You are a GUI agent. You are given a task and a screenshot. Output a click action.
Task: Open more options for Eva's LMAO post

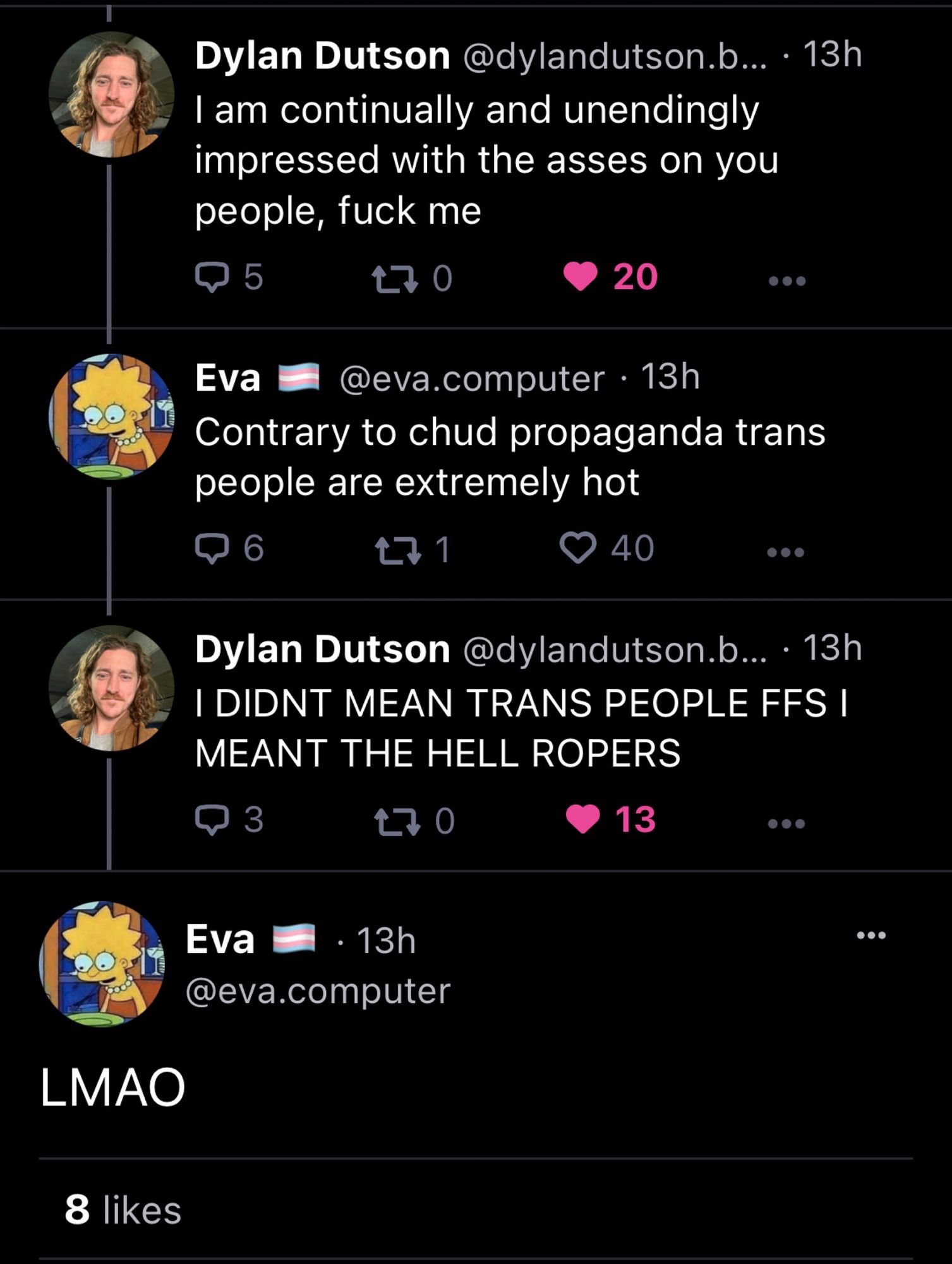872,935
